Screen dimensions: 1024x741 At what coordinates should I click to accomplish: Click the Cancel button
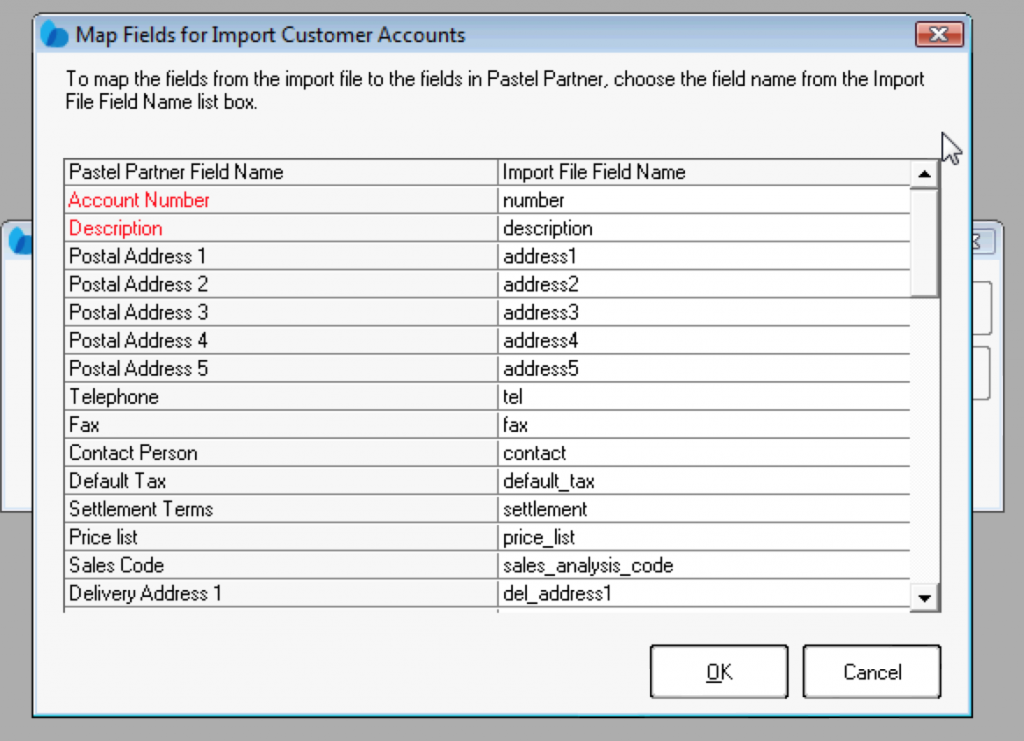coord(872,672)
